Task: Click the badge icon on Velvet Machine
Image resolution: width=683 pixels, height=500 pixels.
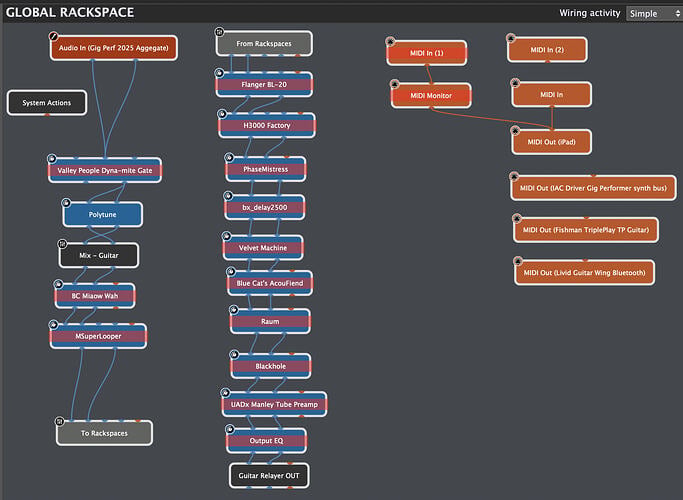Action: pos(226,236)
